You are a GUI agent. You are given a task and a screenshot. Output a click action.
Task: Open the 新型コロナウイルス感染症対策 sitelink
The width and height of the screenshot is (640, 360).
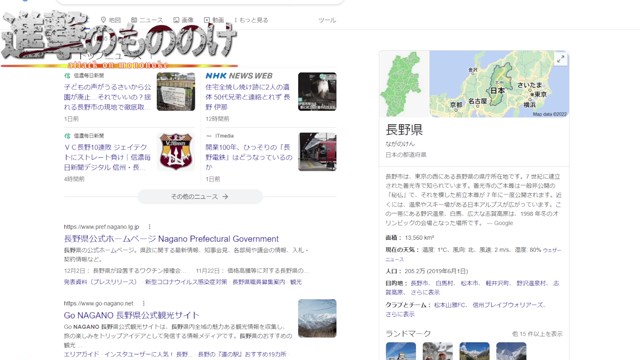pos(186,282)
